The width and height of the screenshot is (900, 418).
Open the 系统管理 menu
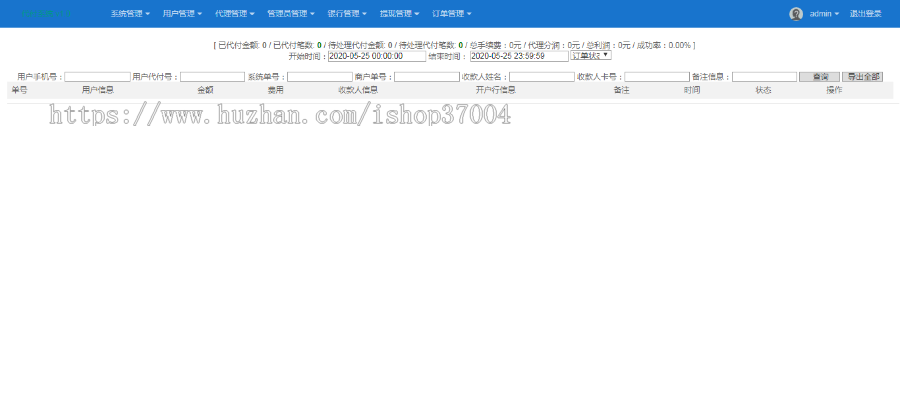pos(130,14)
